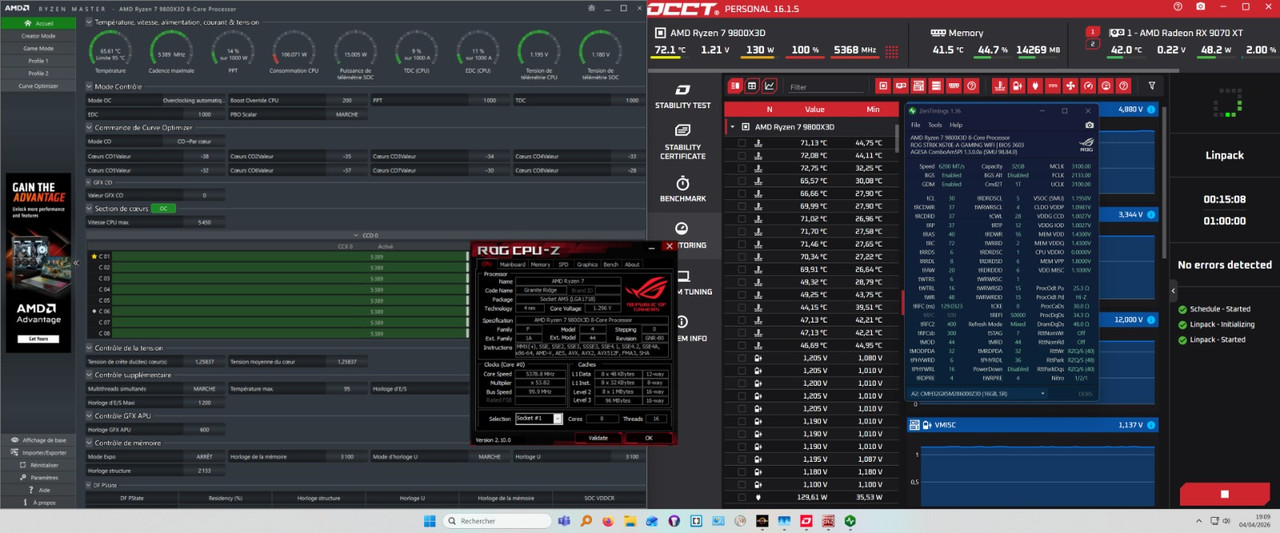Open the File menu in ZenTimings

[915, 125]
